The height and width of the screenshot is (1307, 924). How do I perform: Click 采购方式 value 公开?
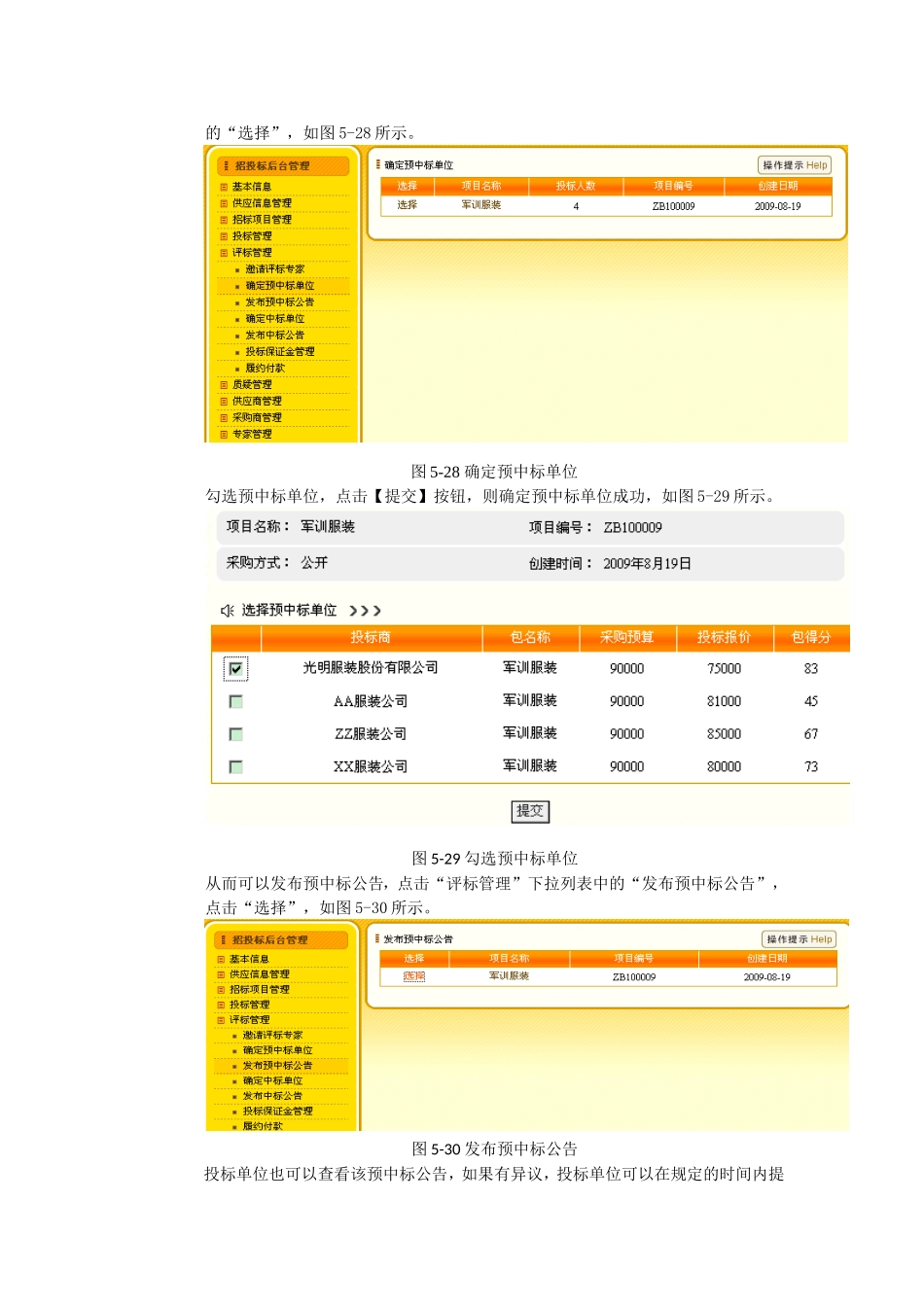(314, 563)
